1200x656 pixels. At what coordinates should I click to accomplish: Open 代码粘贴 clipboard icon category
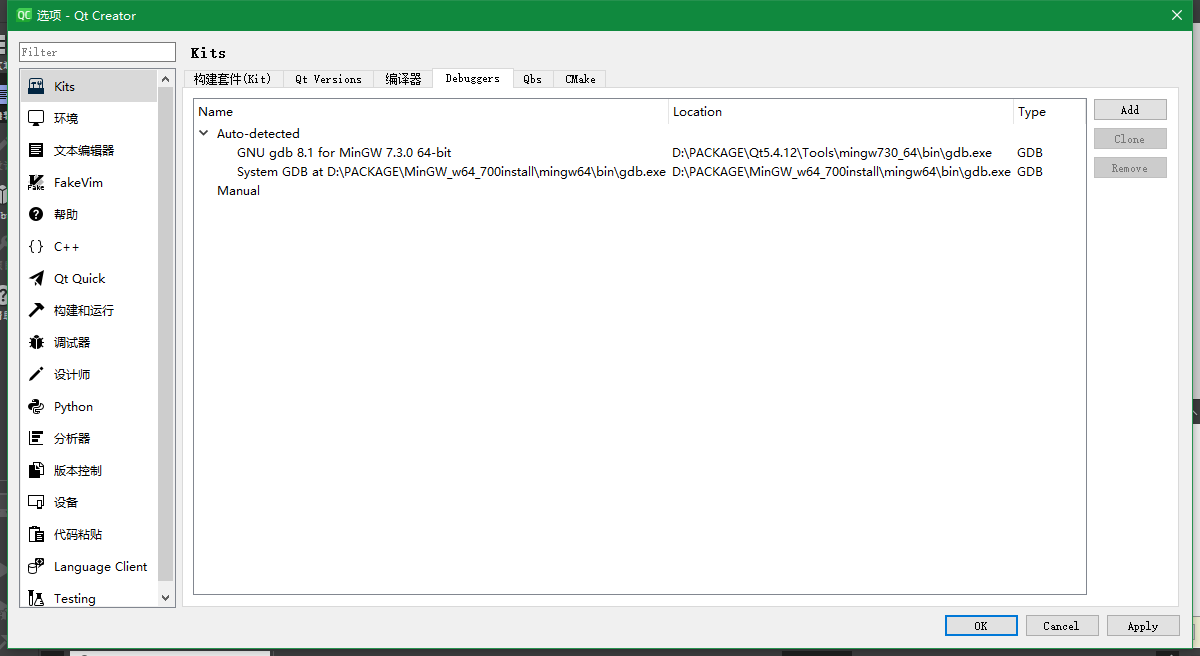pyautogui.click(x=36, y=534)
